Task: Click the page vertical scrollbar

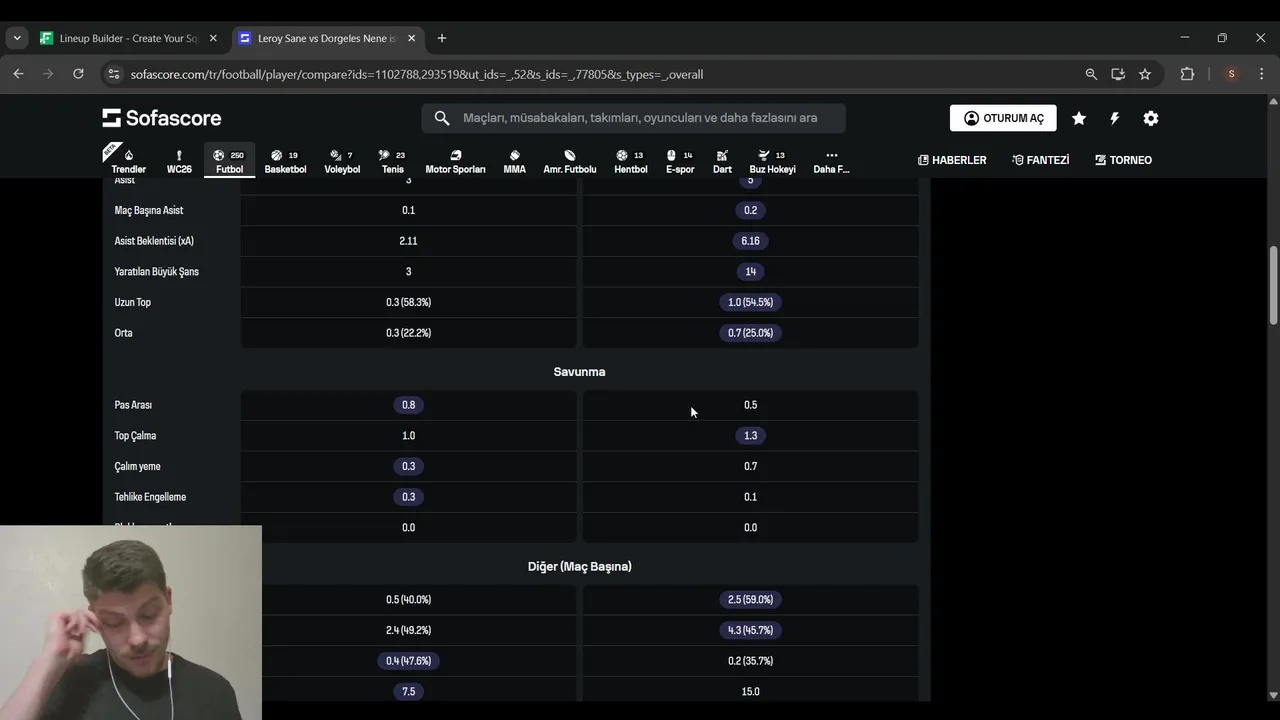Action: coord(1273,285)
